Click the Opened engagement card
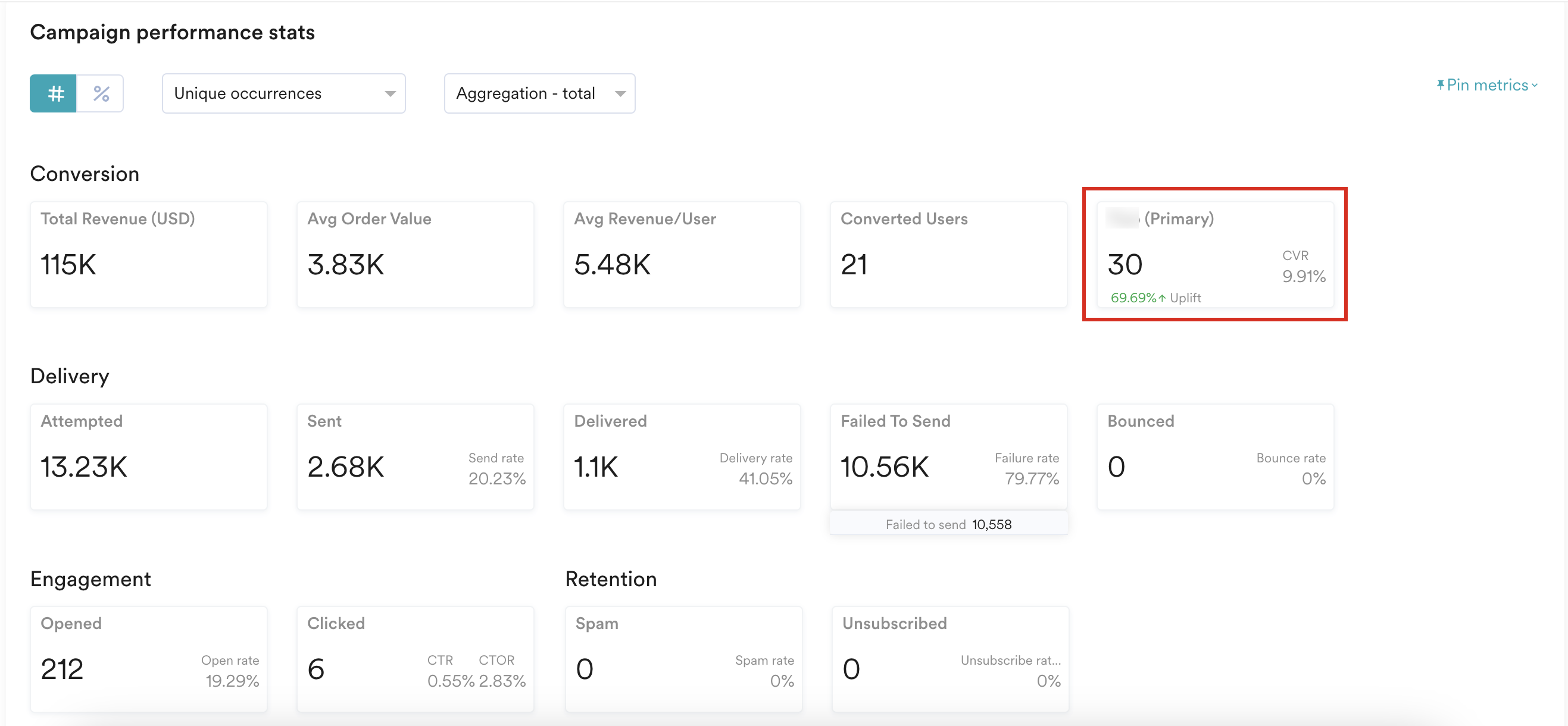Screen dimensions: 1568x726 pyautogui.click(x=148, y=659)
